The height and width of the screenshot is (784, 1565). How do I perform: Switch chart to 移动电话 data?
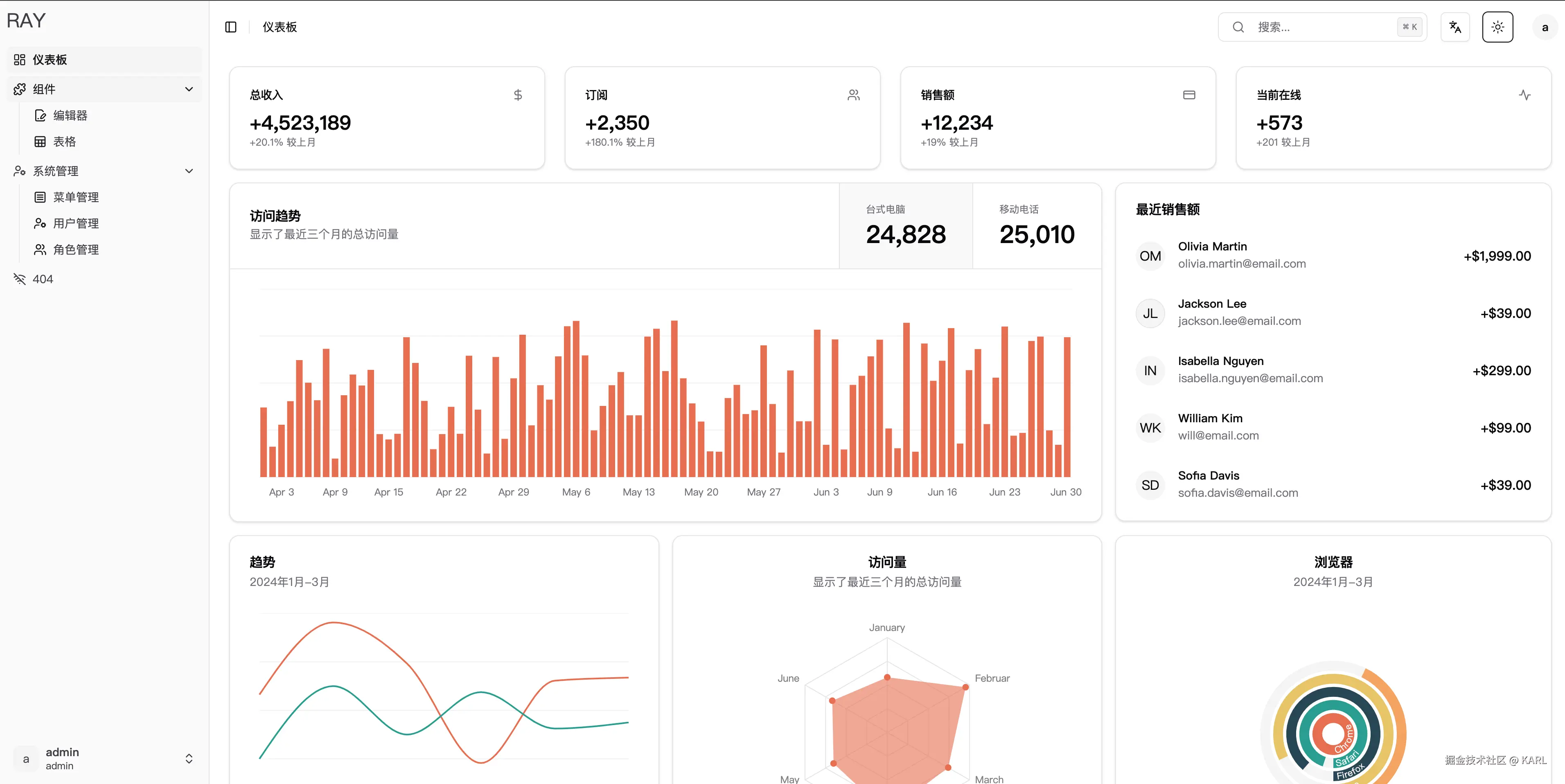pyautogui.click(x=1037, y=226)
